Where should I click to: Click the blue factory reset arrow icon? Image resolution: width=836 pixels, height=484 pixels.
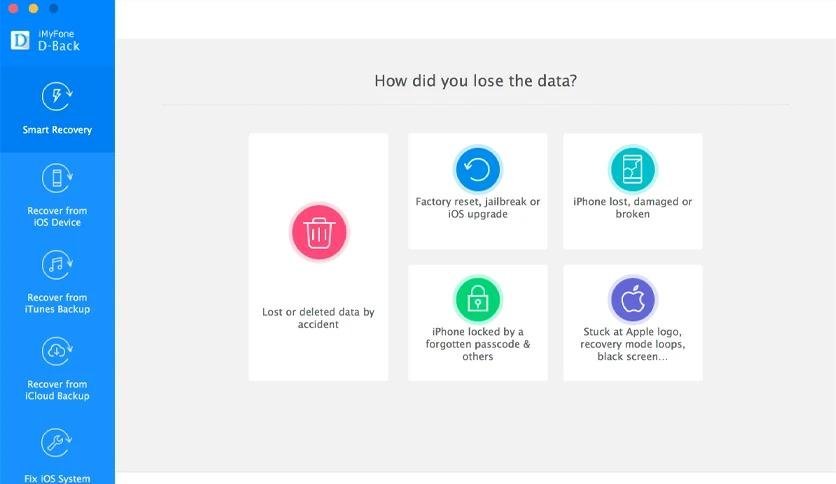pos(477,168)
